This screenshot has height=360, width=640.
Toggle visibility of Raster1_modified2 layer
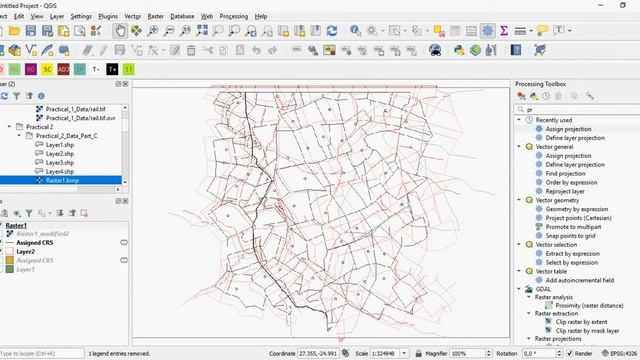[2, 234]
